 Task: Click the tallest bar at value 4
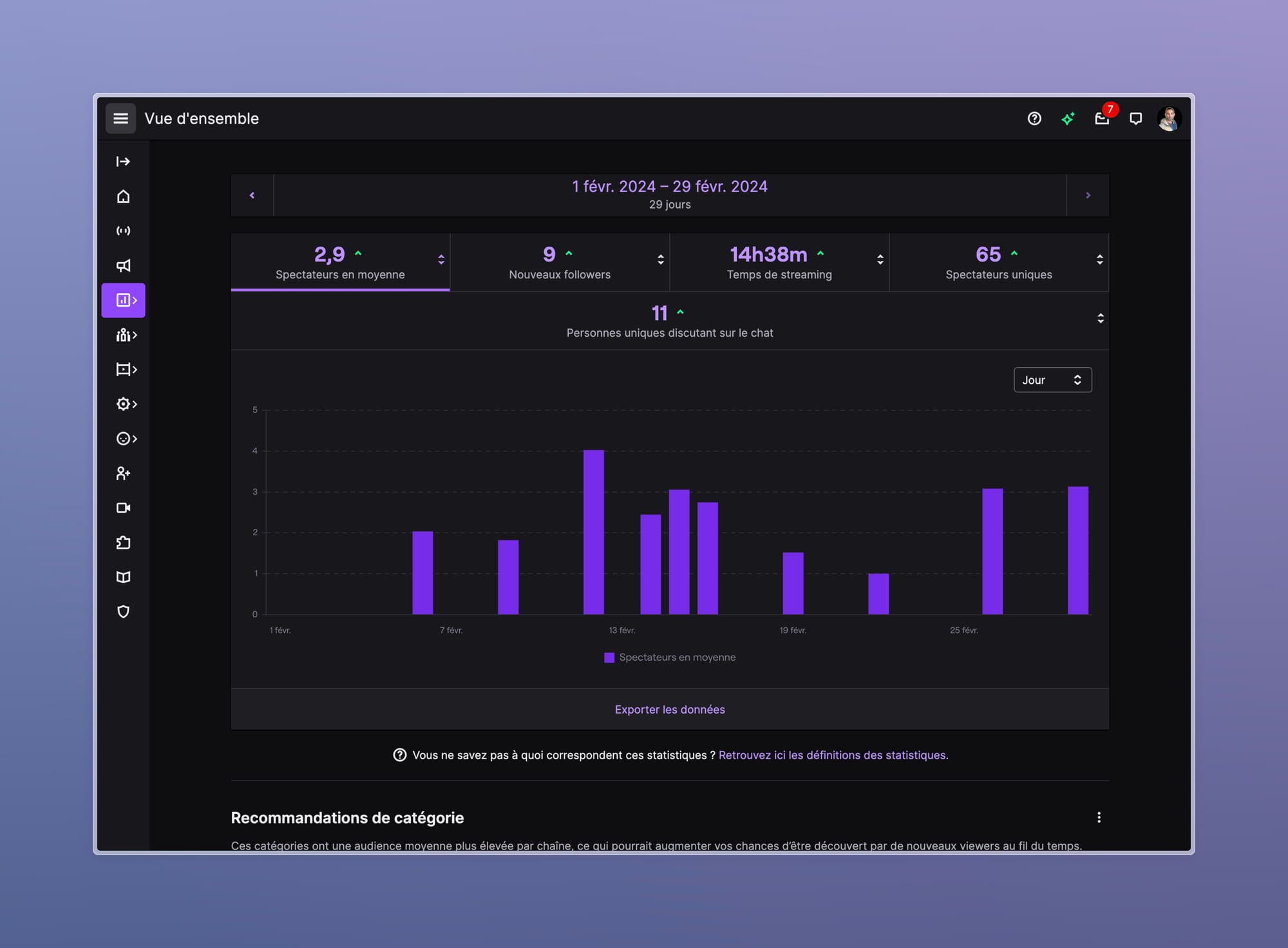(x=594, y=532)
